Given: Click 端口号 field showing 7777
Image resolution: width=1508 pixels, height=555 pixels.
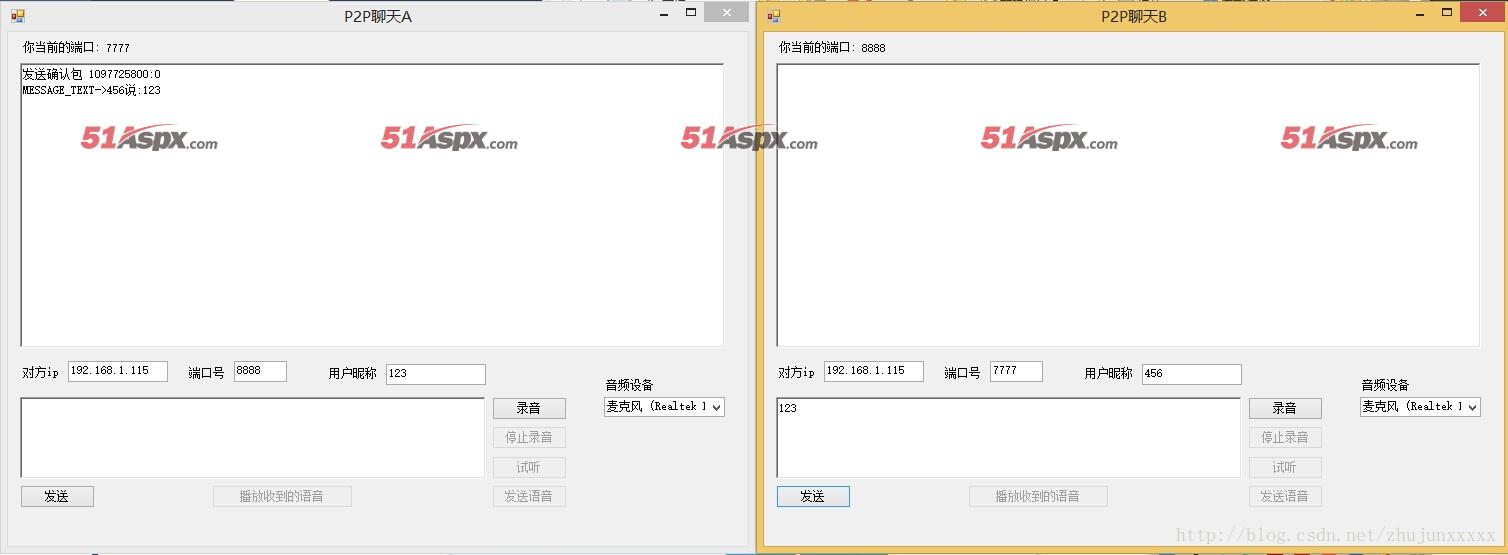Looking at the screenshot, I should click(x=1016, y=371).
